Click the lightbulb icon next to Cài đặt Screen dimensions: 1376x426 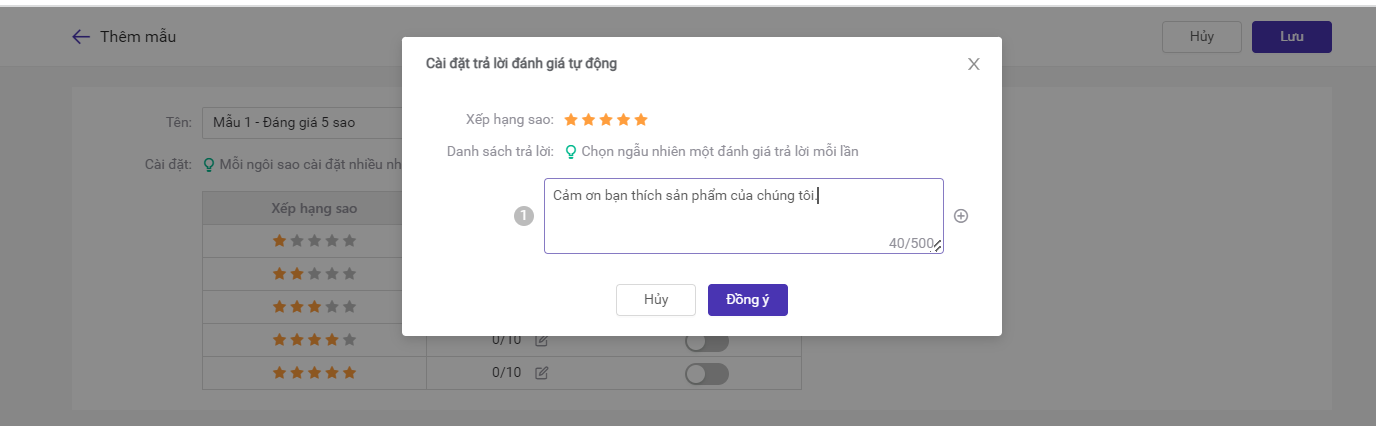[209, 164]
